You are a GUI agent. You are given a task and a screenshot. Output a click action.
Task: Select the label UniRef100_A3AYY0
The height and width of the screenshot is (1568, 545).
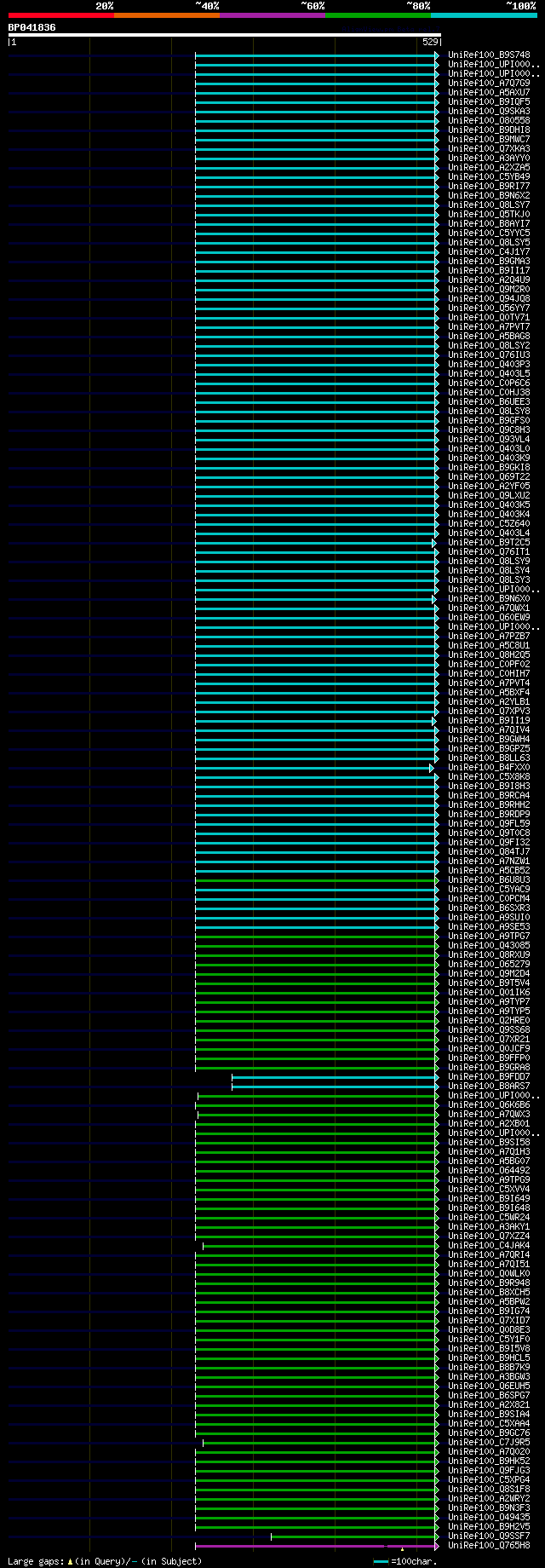pyautogui.click(x=489, y=159)
